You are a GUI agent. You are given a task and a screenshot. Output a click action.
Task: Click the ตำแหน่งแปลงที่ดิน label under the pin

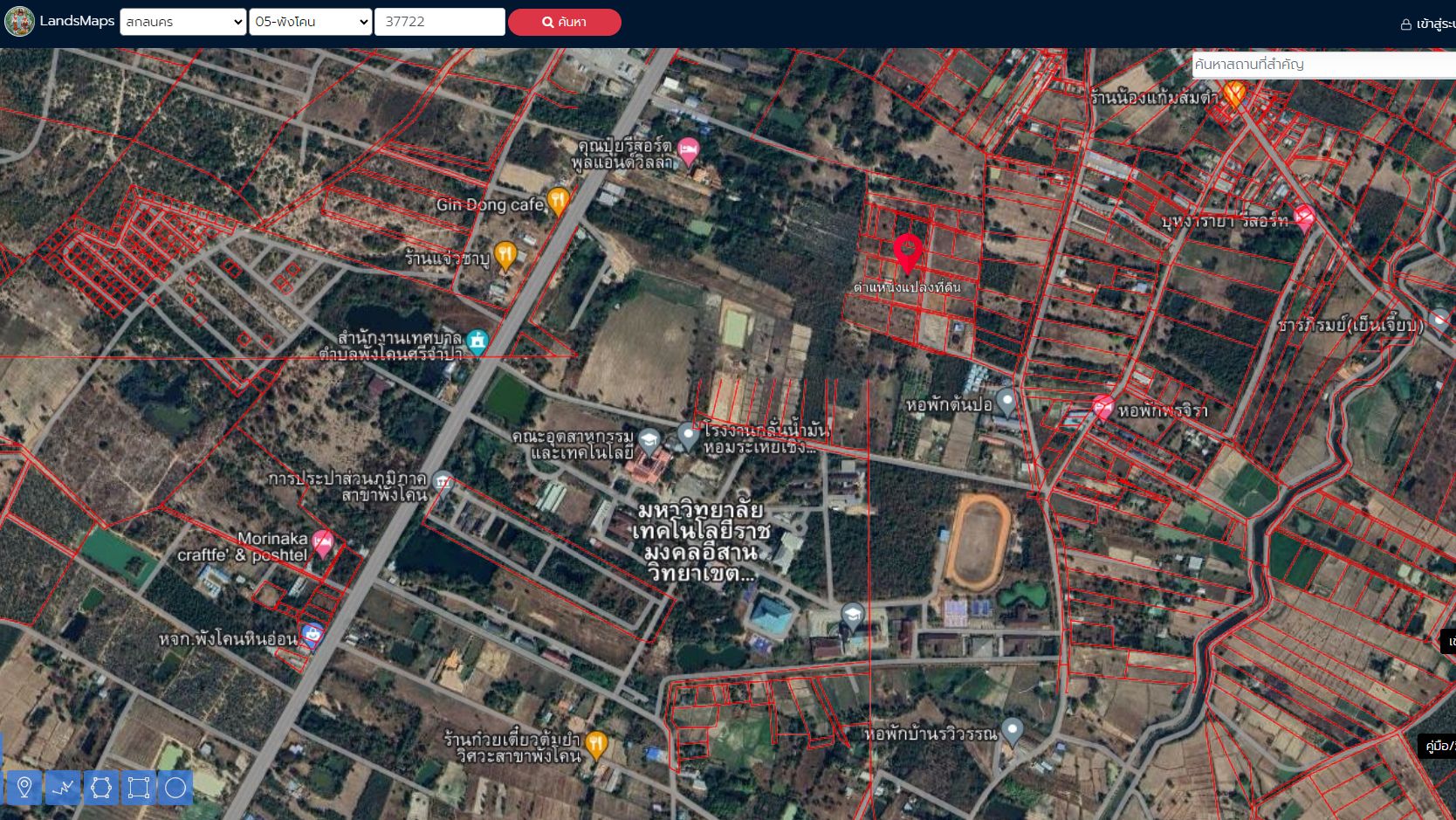[908, 287]
